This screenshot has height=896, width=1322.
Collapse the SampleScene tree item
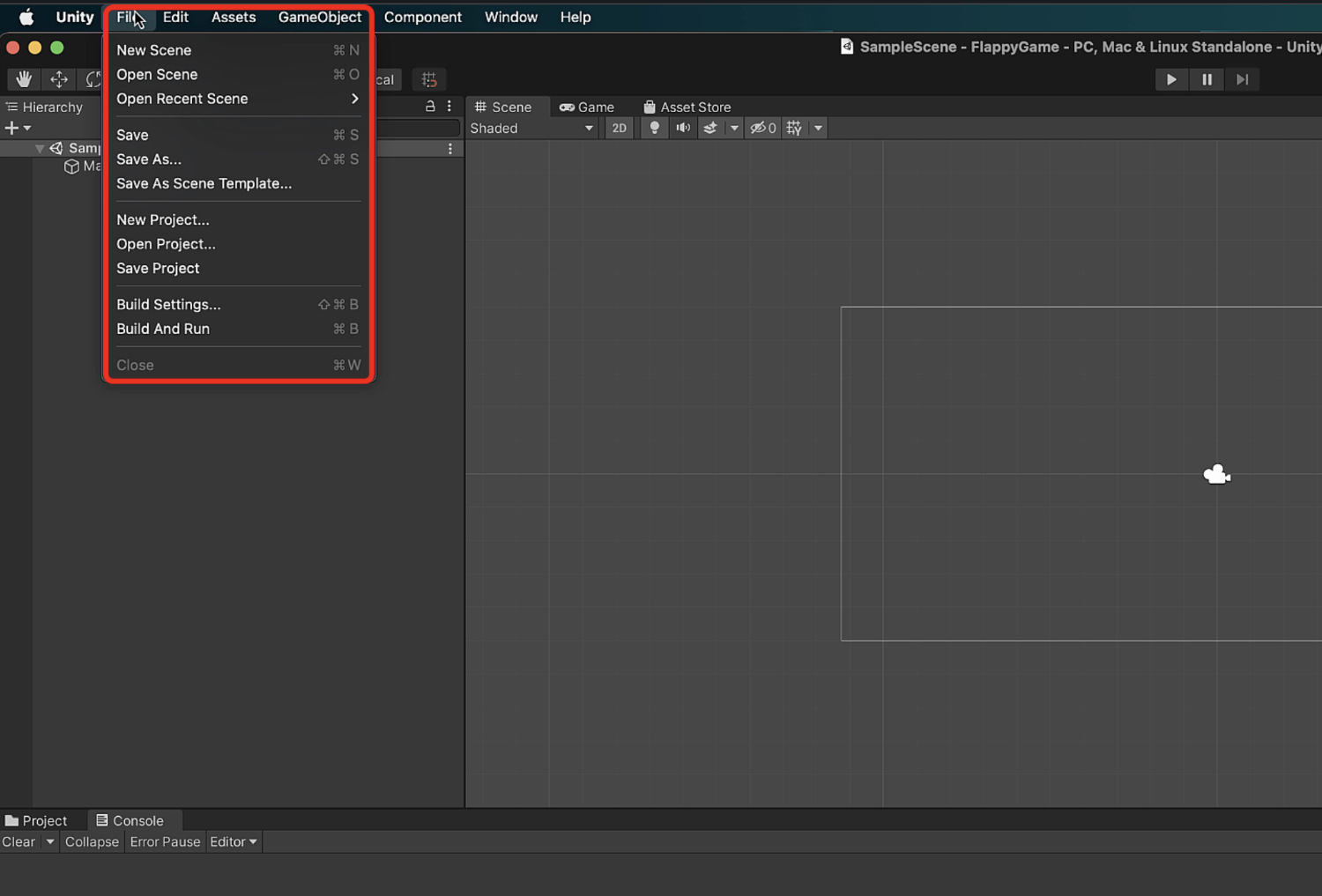[x=40, y=149]
